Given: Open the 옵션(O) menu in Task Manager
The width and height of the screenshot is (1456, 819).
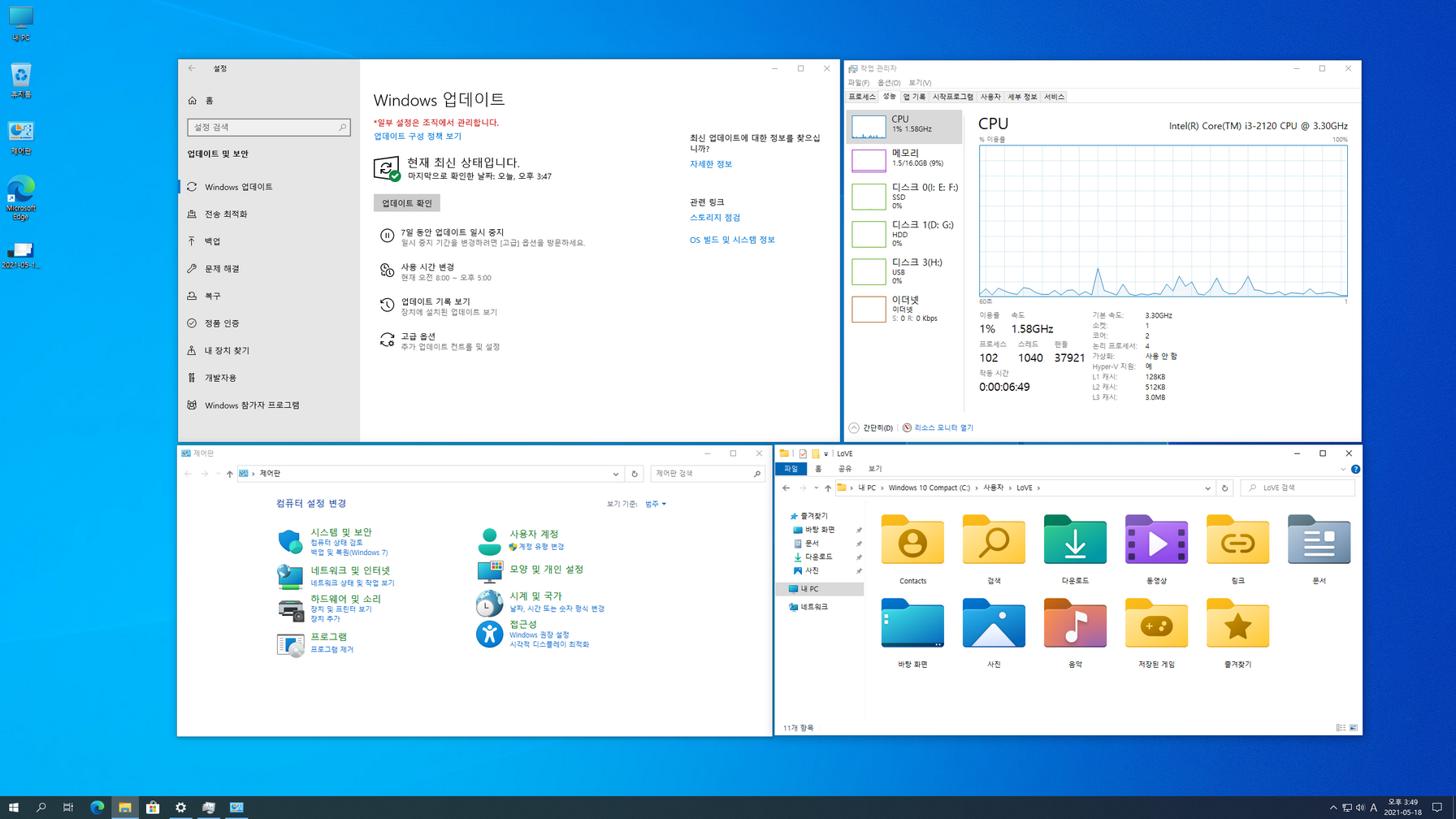Looking at the screenshot, I should click(889, 83).
